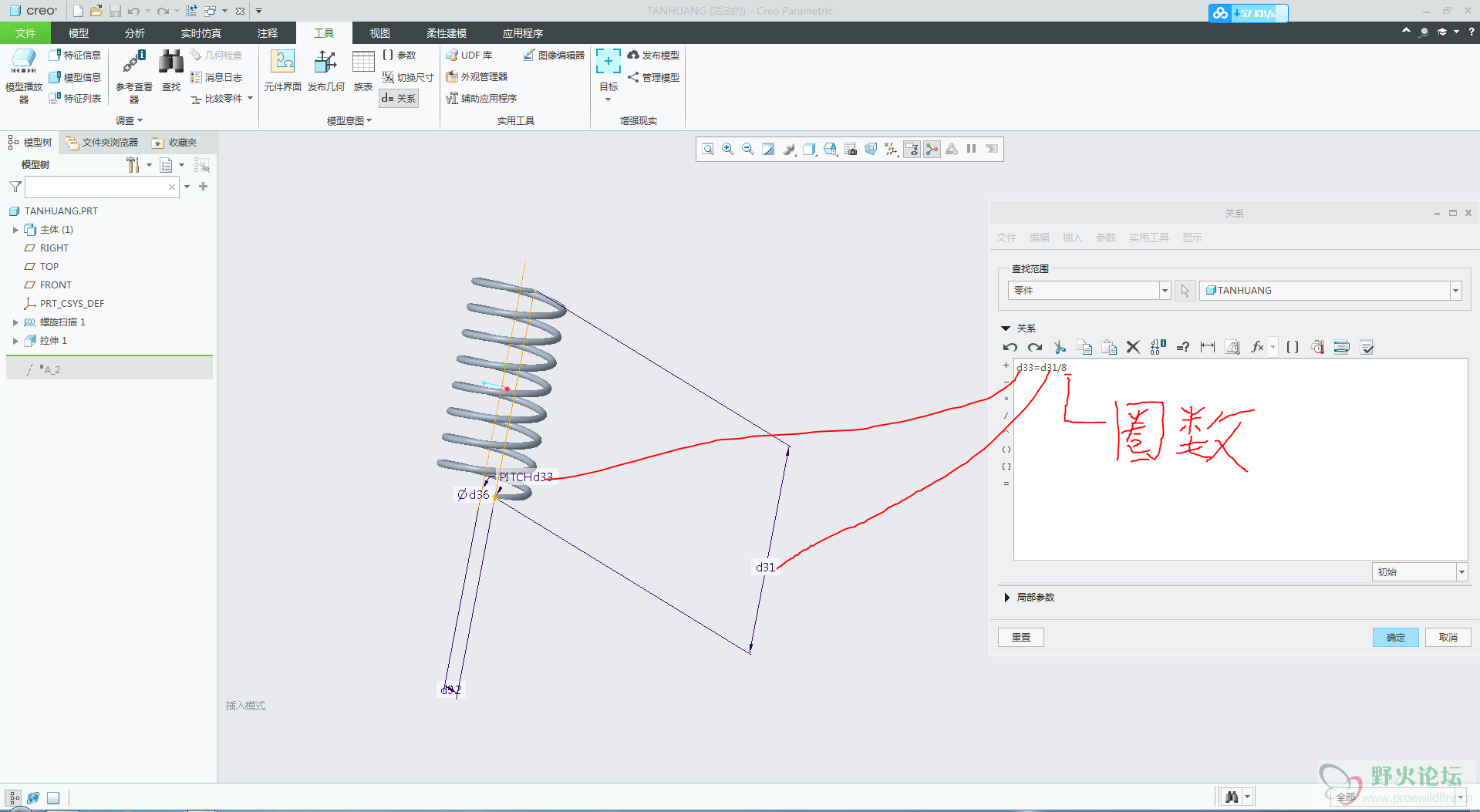Click the sort relations icon
1480x812 pixels.
[x=1342, y=347]
